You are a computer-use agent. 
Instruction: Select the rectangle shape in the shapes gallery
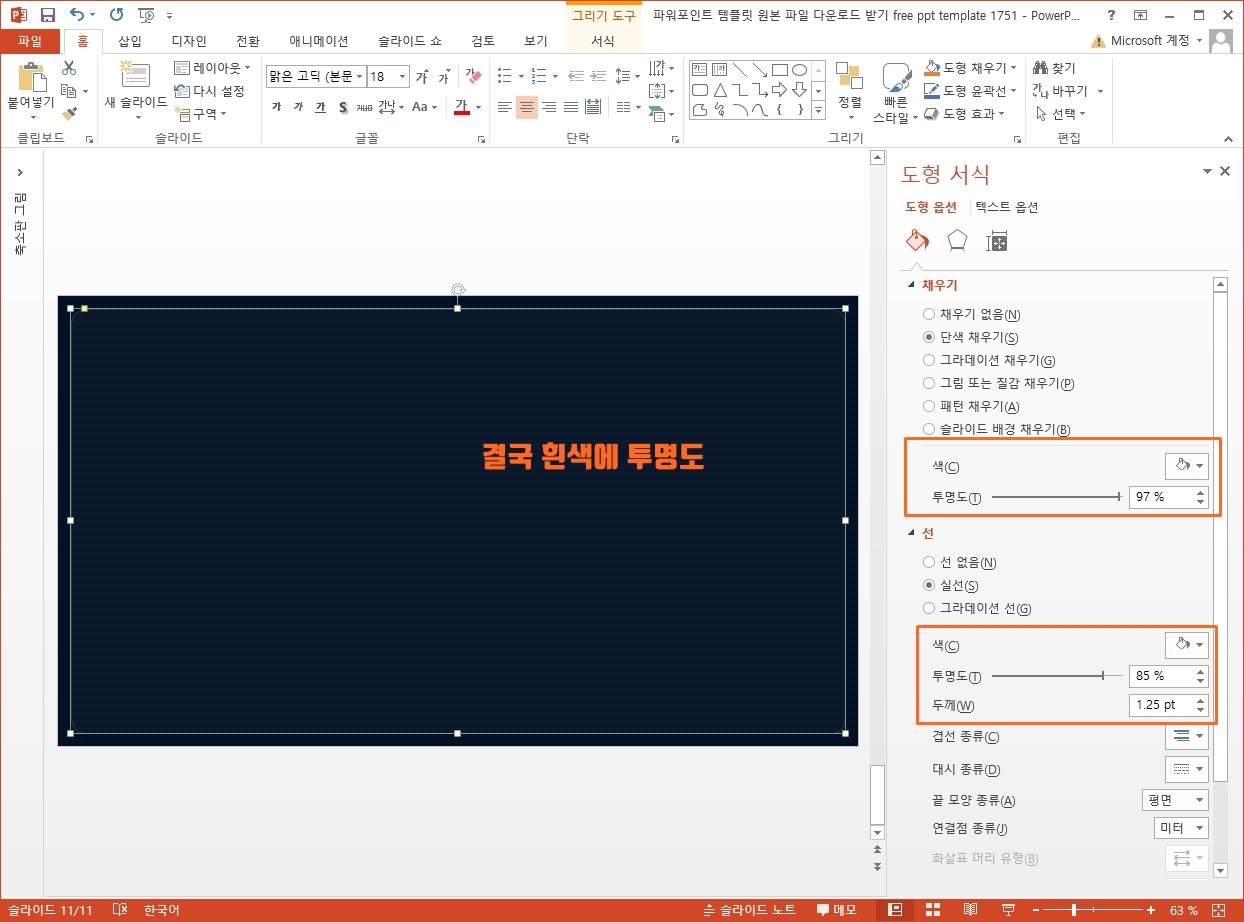(780, 69)
